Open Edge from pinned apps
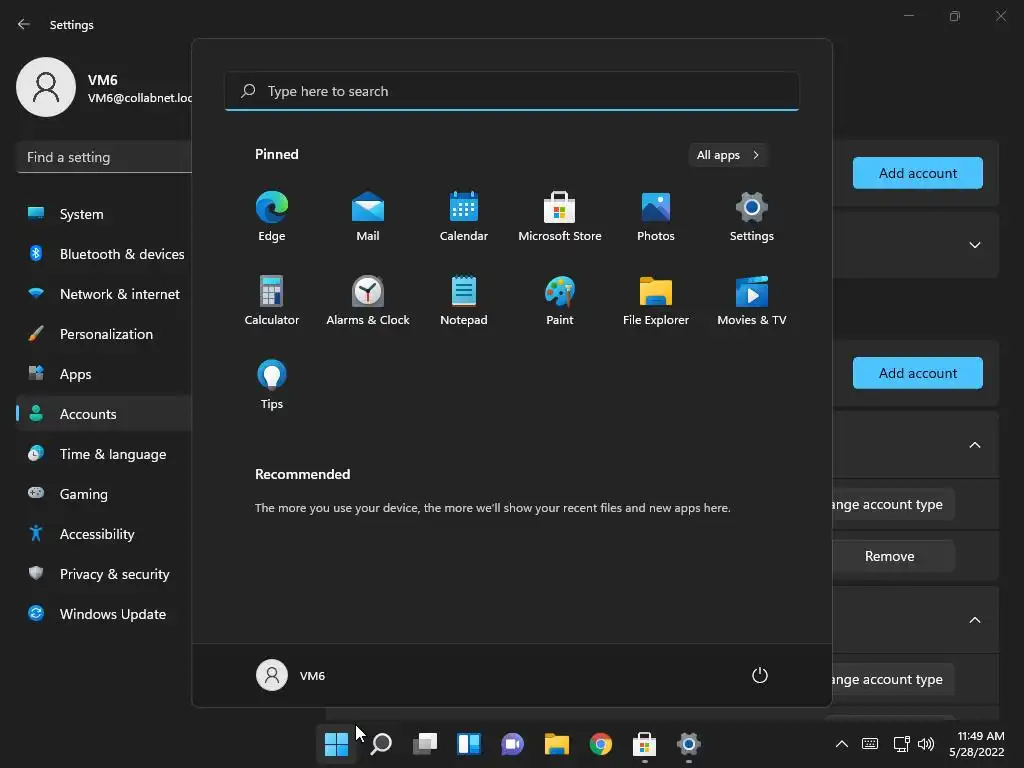1024x768 pixels. [x=272, y=216]
